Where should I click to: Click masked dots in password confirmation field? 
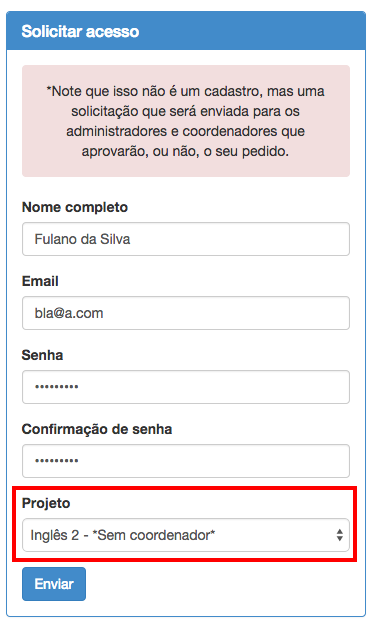coord(57,461)
